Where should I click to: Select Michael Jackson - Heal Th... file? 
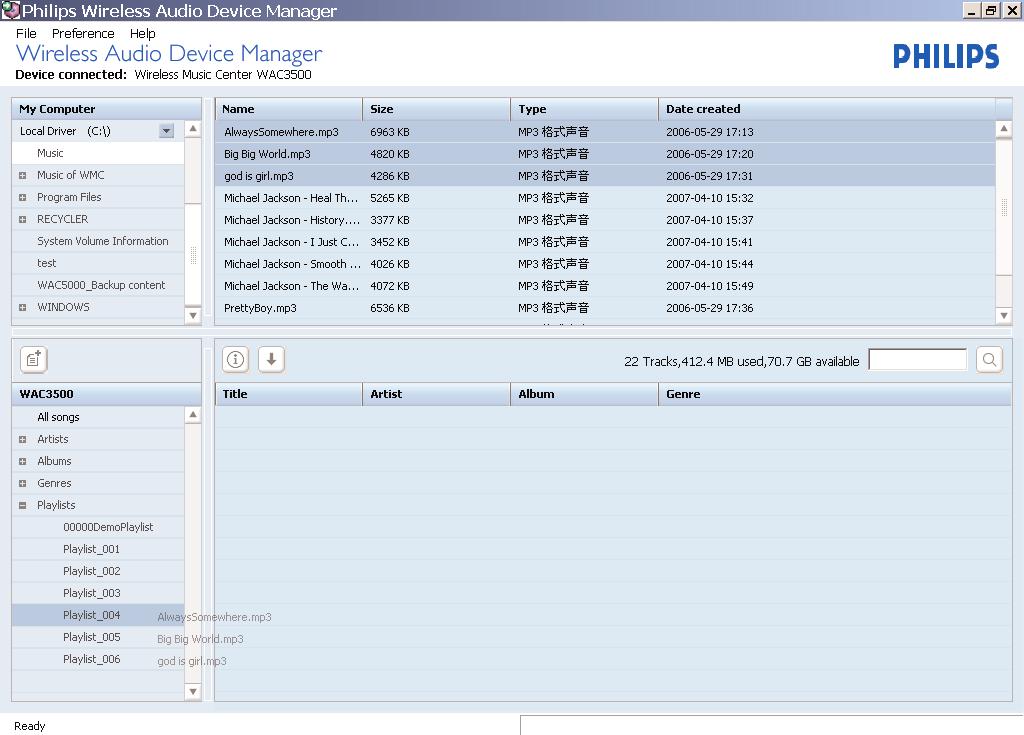[x=605, y=198]
